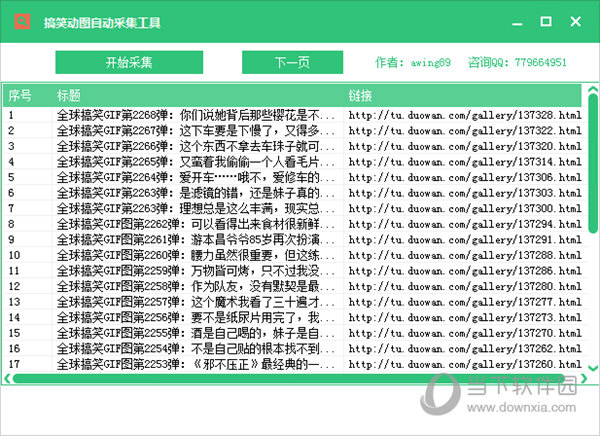Click window title 搞笑动图自动采集工具

click(102, 23)
